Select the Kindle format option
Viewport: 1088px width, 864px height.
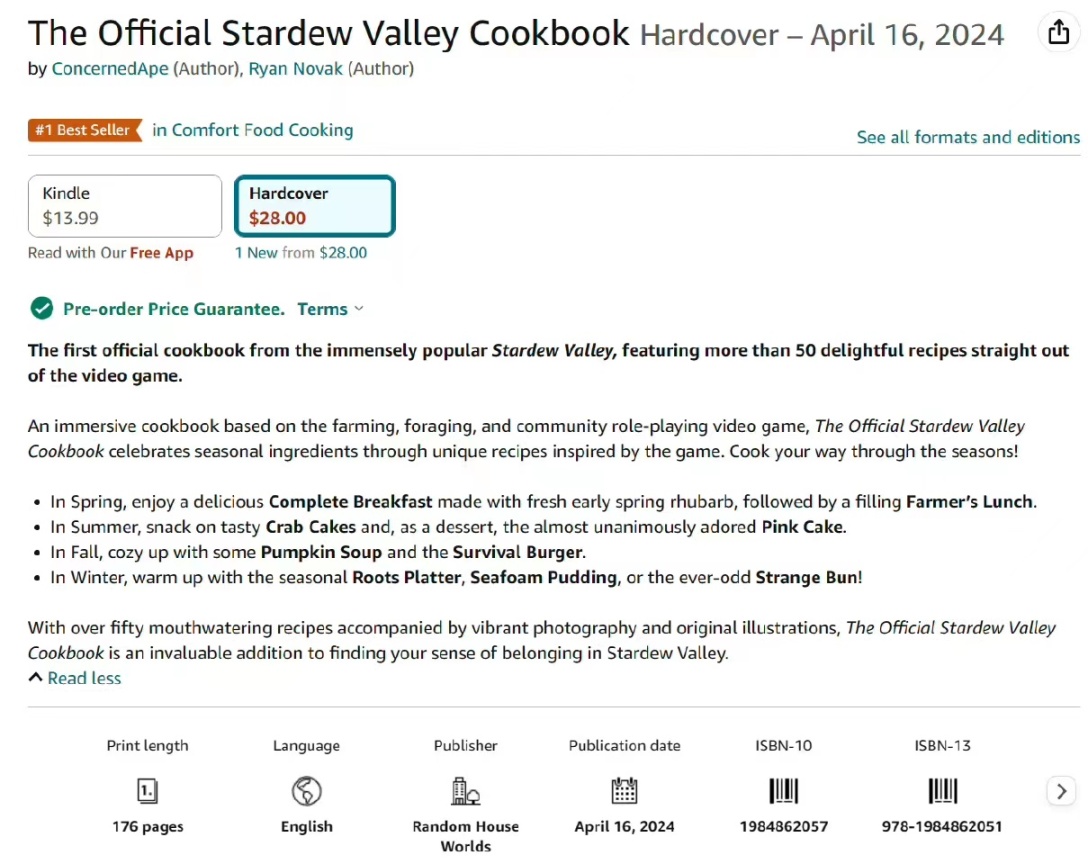(125, 206)
